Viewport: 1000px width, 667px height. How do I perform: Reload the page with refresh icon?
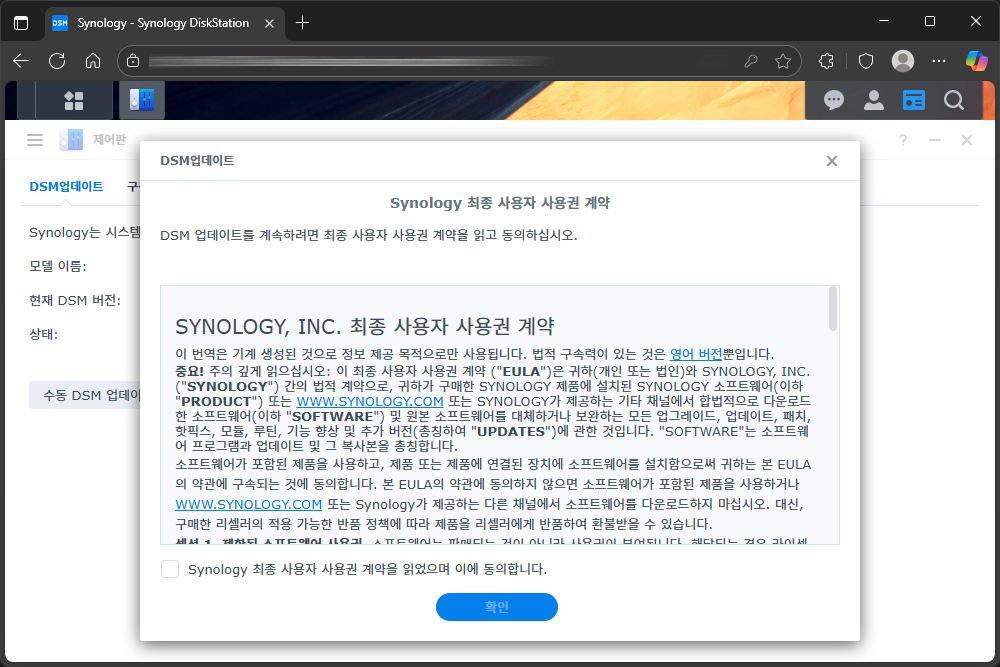57,61
